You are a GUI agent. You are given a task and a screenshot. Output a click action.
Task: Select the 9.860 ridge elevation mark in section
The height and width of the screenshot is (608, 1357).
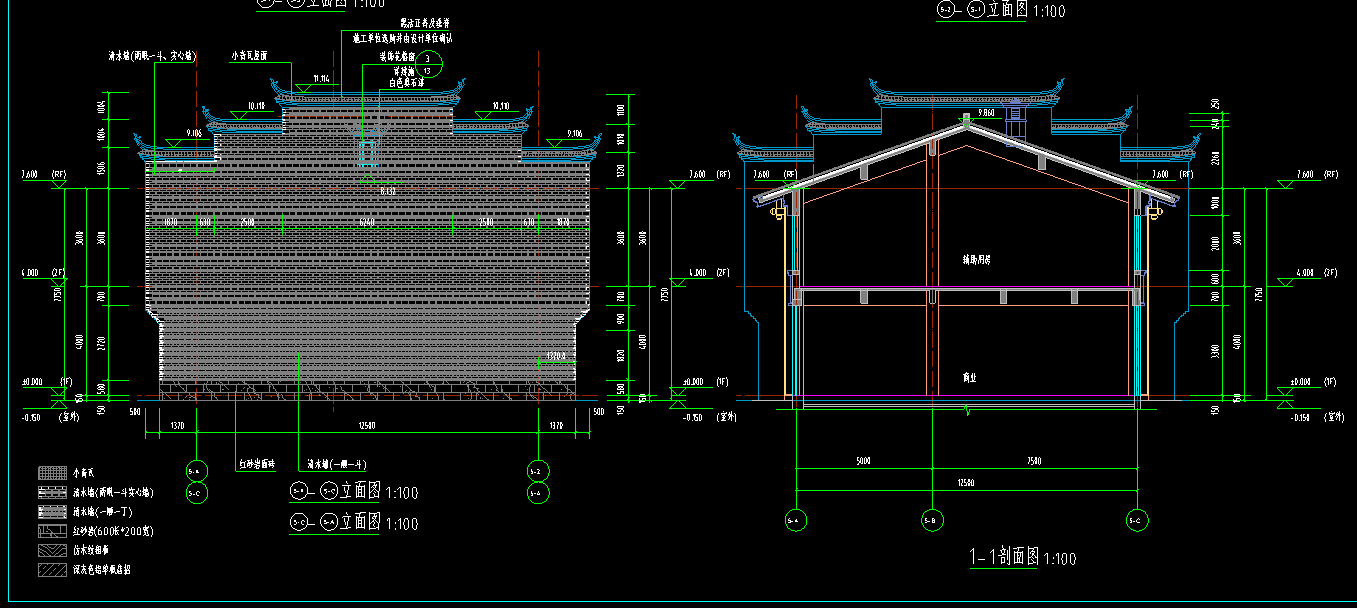point(986,114)
